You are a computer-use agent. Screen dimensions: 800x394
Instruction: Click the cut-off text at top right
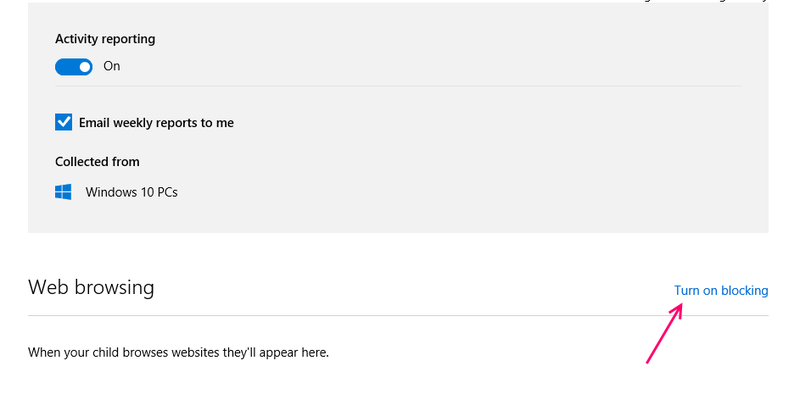[704, 1]
